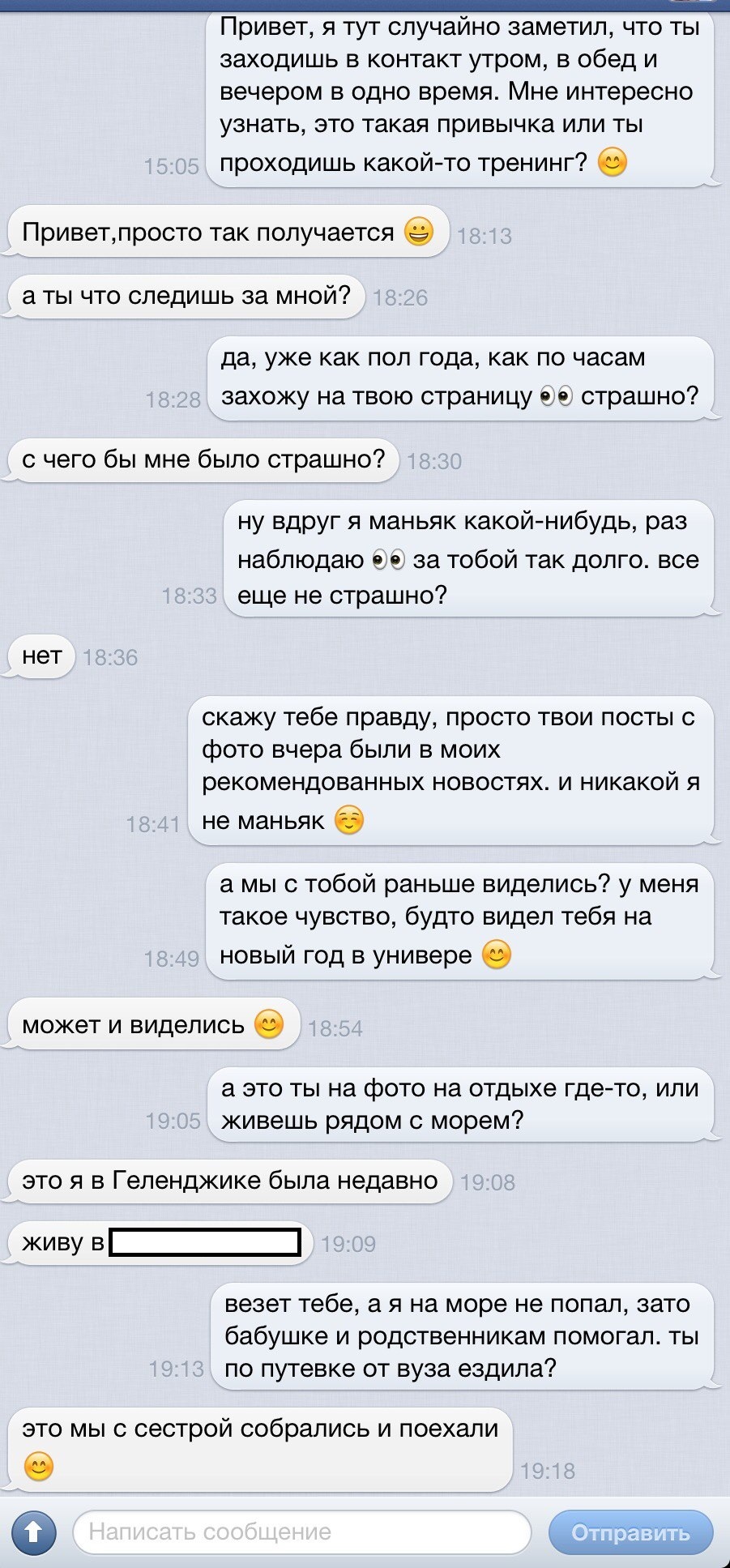The image size is (730, 1568).
Task: Tap the attachment upload arrow icon
Action: coord(33,1532)
